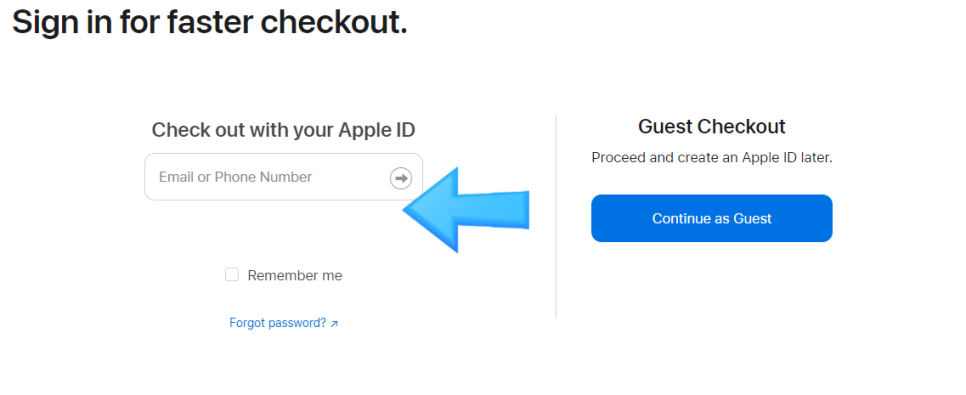Click the large blue arrow pointer graphic

pos(466,210)
